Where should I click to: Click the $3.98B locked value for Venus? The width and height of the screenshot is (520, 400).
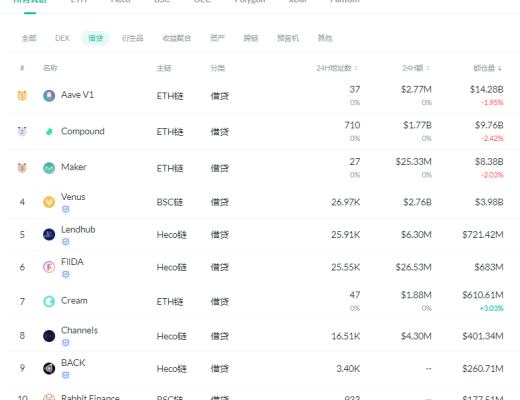click(x=489, y=202)
